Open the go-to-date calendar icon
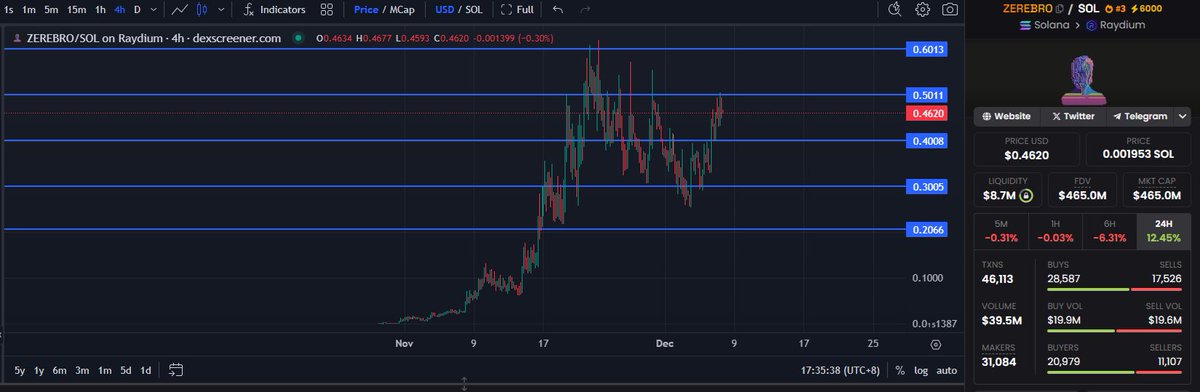 176,370
